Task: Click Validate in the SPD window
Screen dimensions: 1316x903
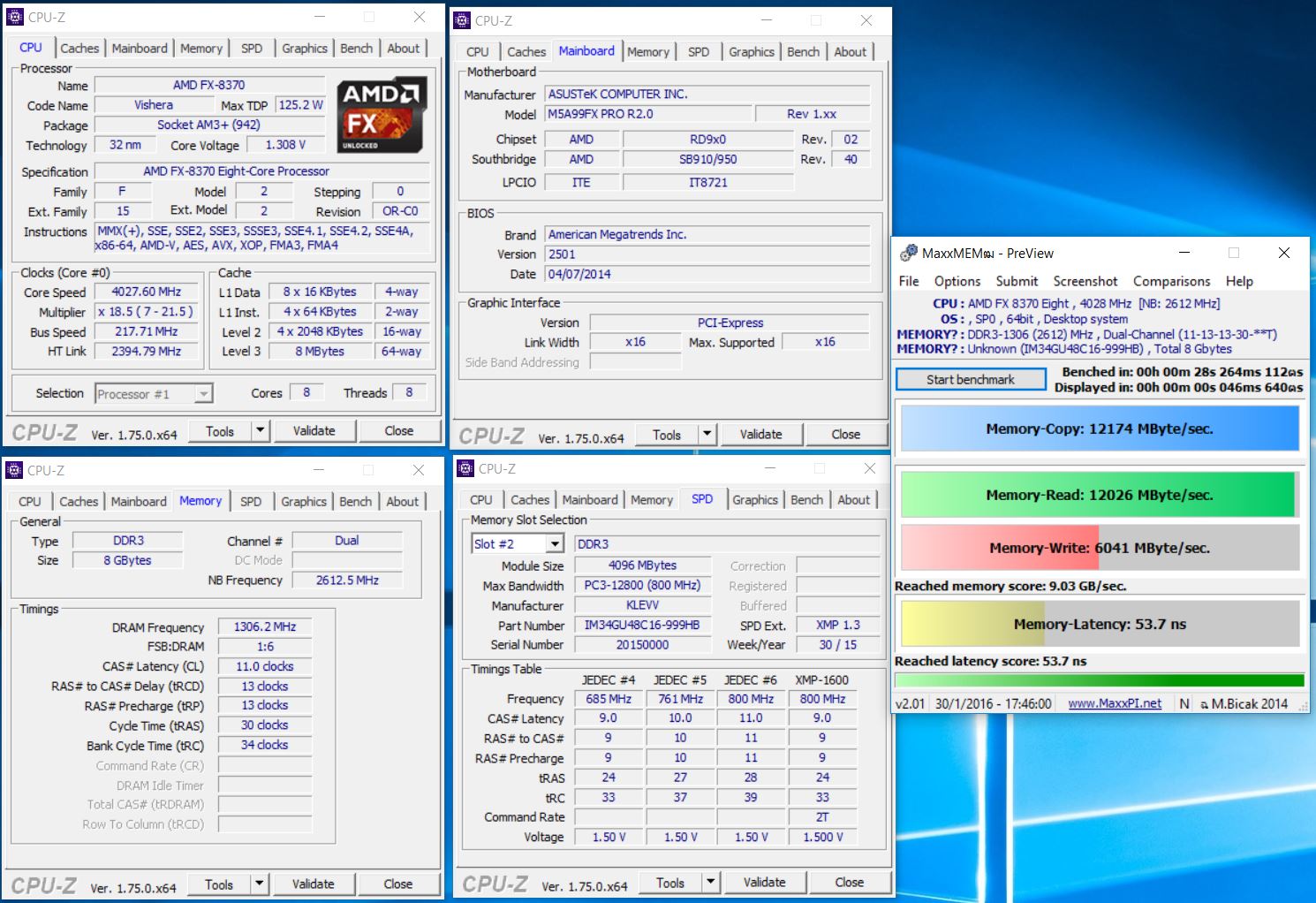Action: [x=764, y=883]
